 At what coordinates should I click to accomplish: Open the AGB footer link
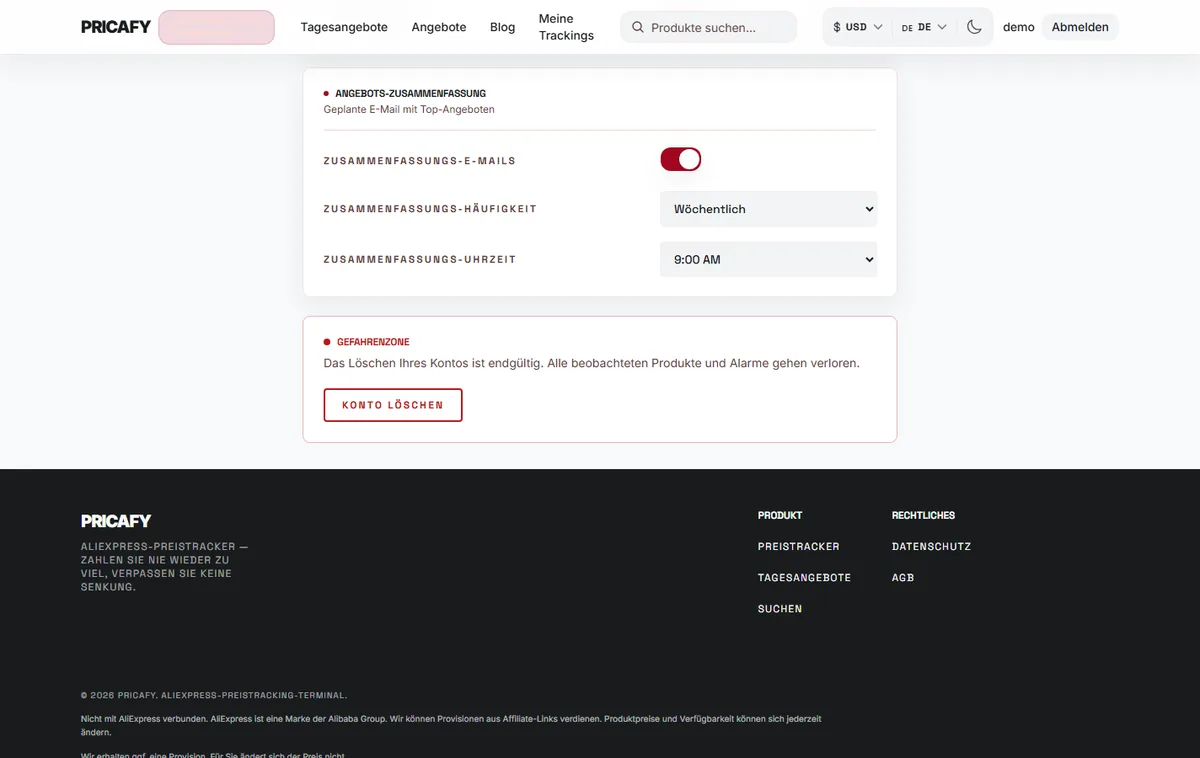[x=903, y=577]
